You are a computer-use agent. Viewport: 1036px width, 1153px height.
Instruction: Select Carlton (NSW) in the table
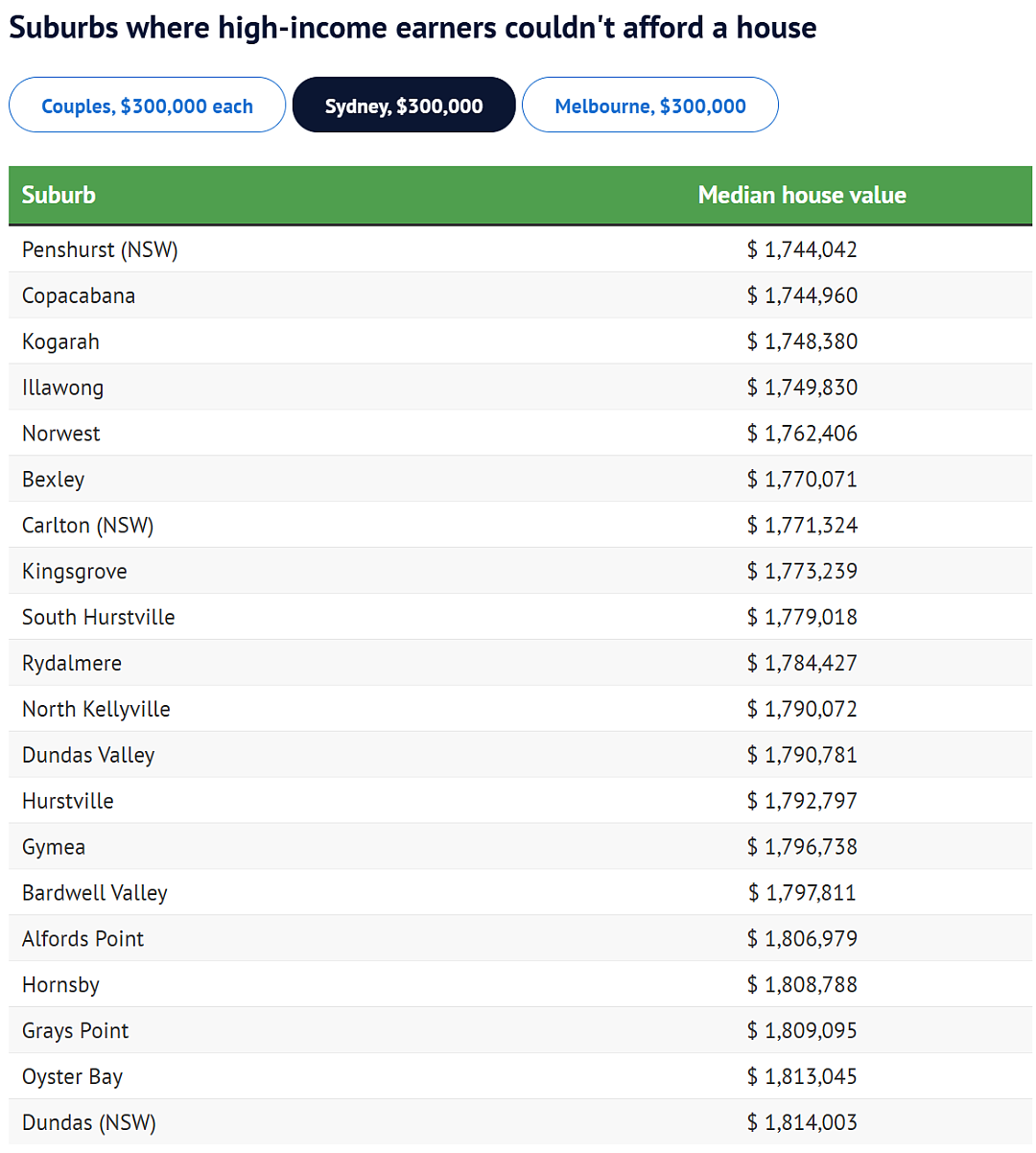[x=87, y=526]
